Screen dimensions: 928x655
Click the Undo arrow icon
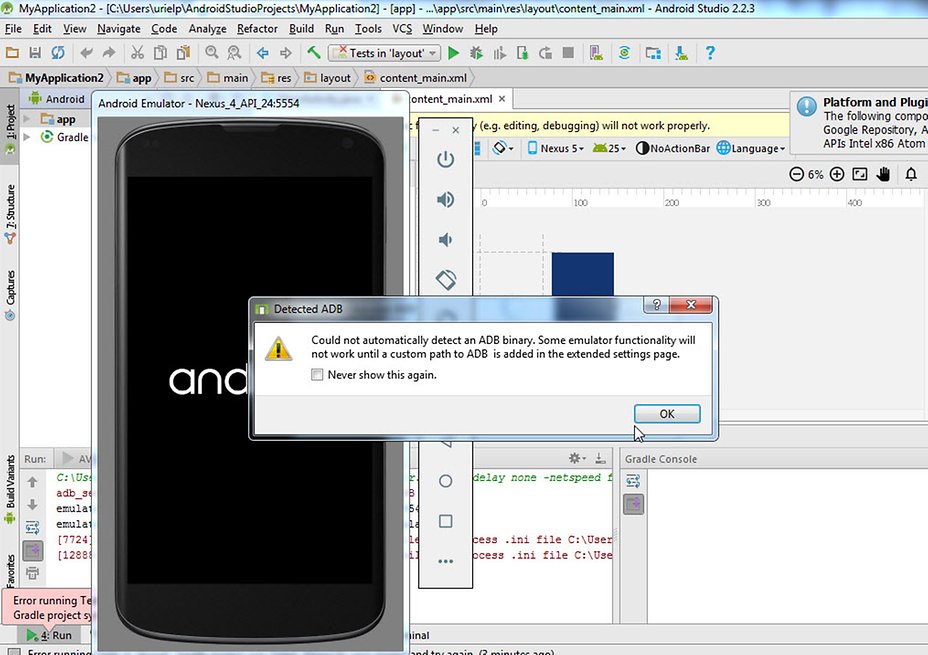86,53
